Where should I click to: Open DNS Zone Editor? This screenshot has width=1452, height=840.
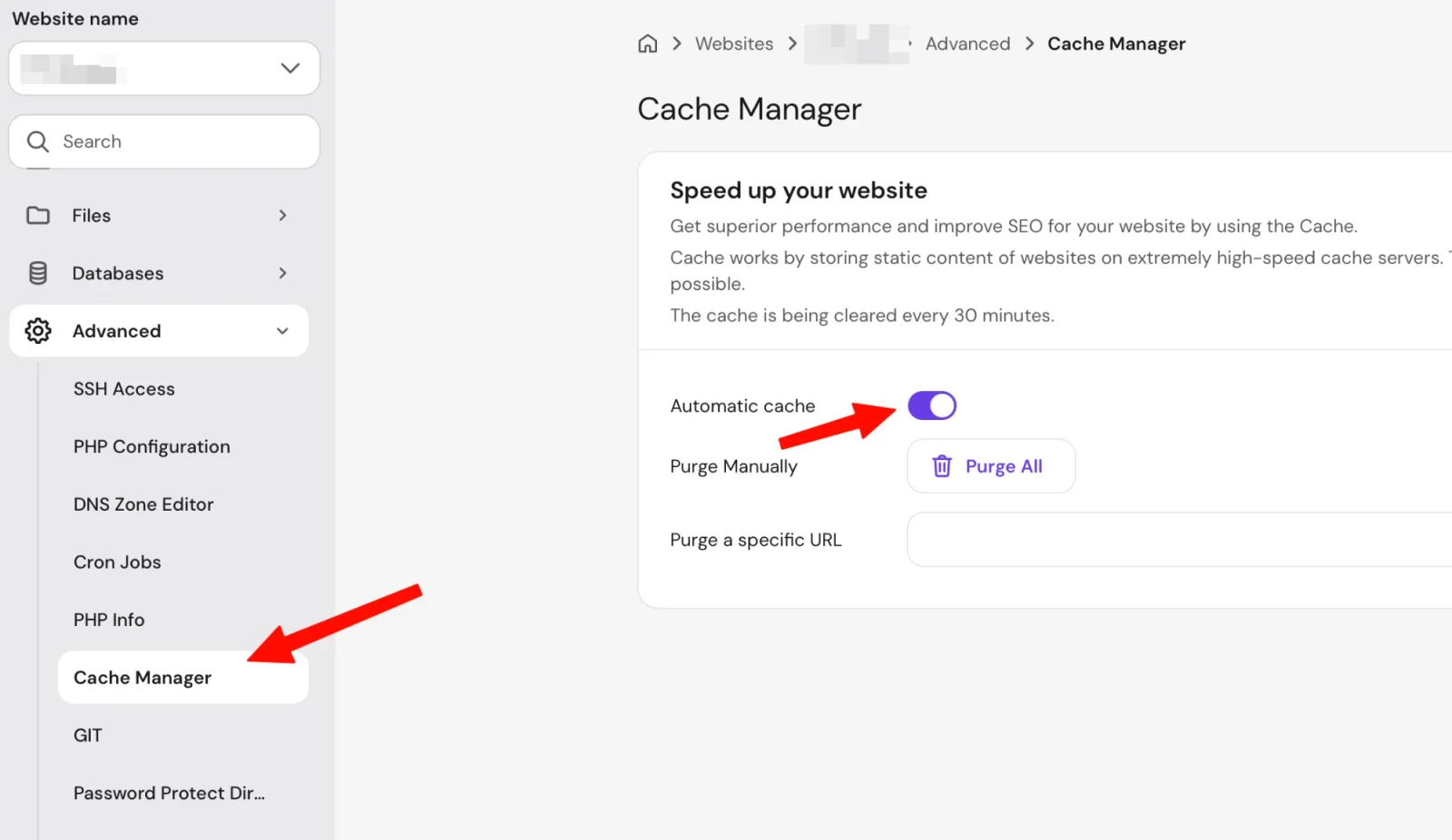pos(143,504)
